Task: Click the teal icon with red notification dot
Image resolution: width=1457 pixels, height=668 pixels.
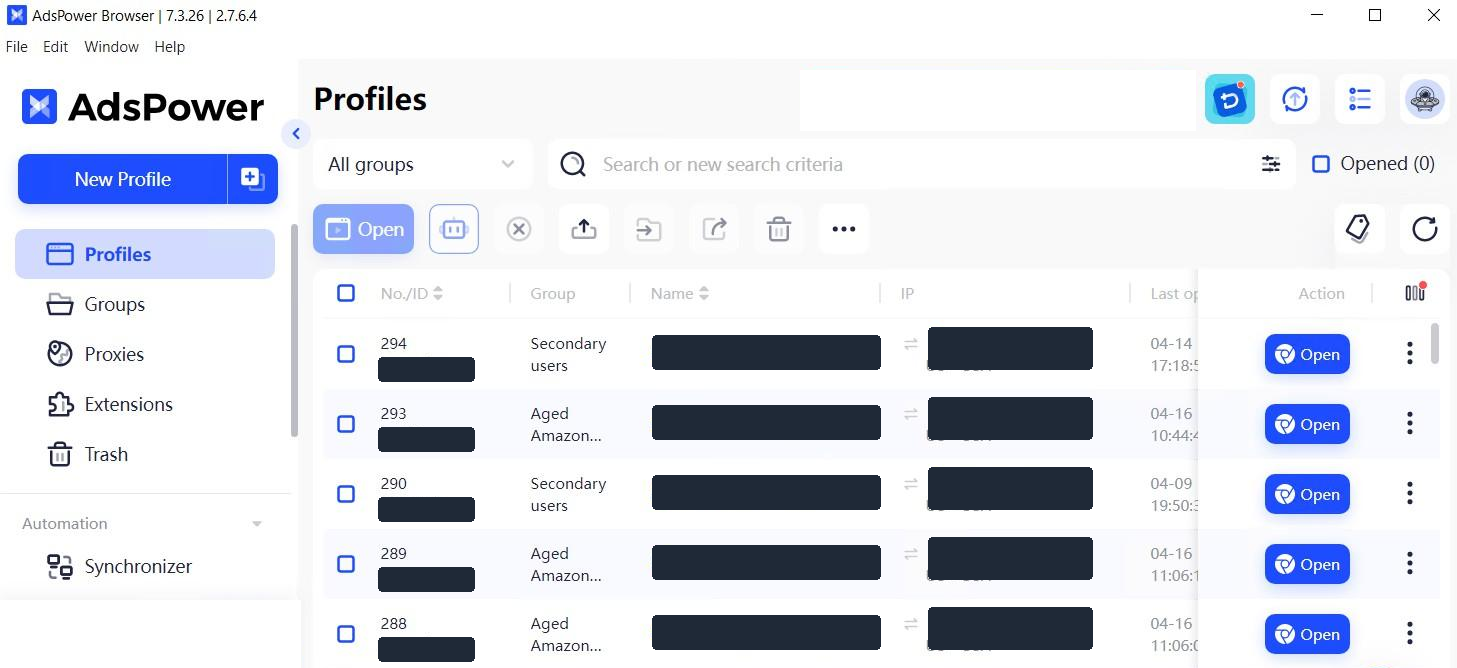Action: tap(1230, 99)
